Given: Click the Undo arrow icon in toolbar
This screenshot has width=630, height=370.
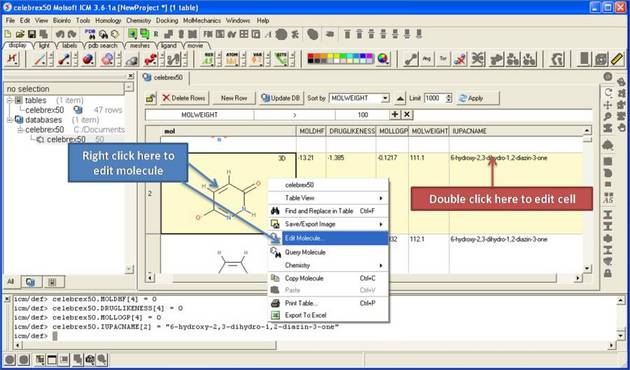Looking at the screenshot, I should point(60,34).
